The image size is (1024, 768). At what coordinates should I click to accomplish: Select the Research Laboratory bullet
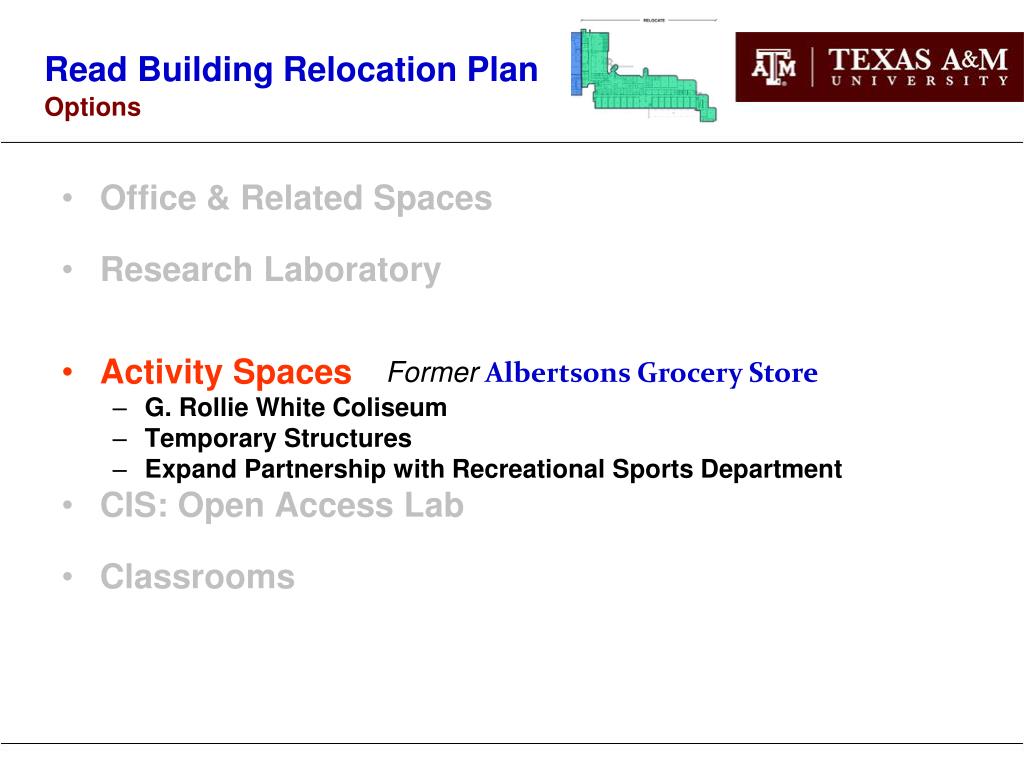click(270, 270)
